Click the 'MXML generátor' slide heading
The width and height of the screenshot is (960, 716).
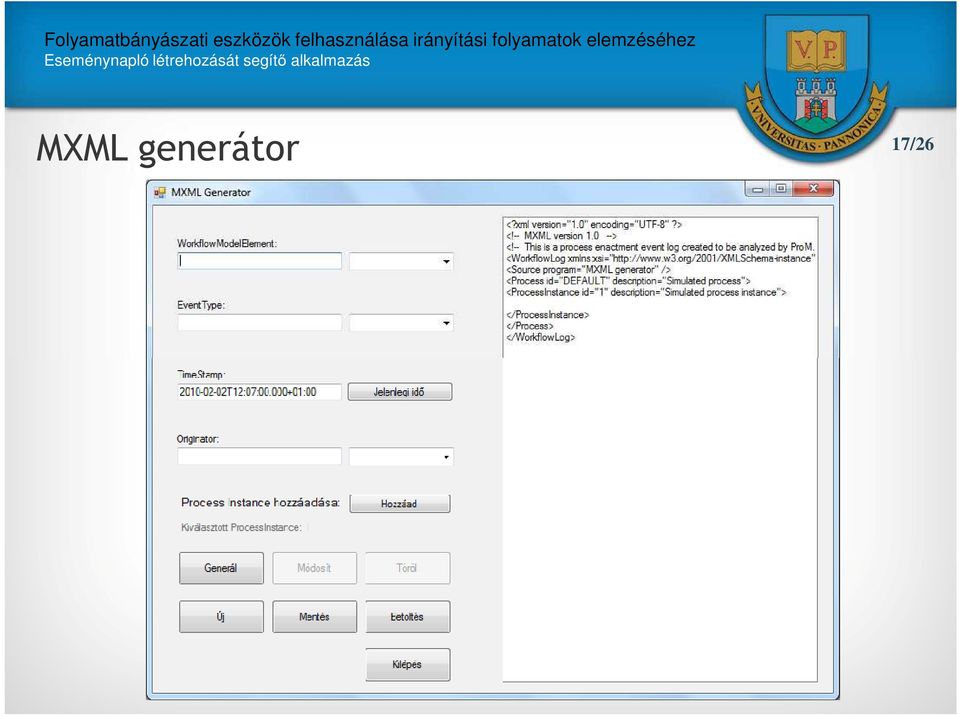click(x=167, y=149)
